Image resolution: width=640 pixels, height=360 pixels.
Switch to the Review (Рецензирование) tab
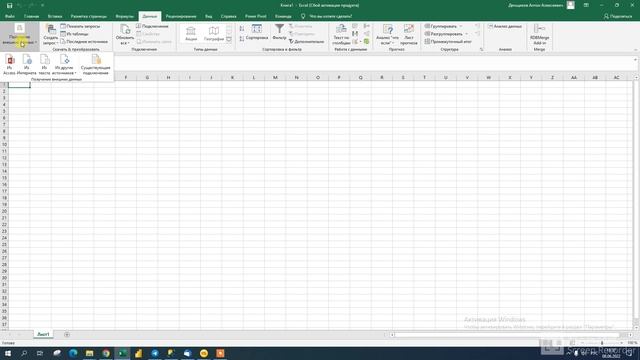click(x=181, y=16)
